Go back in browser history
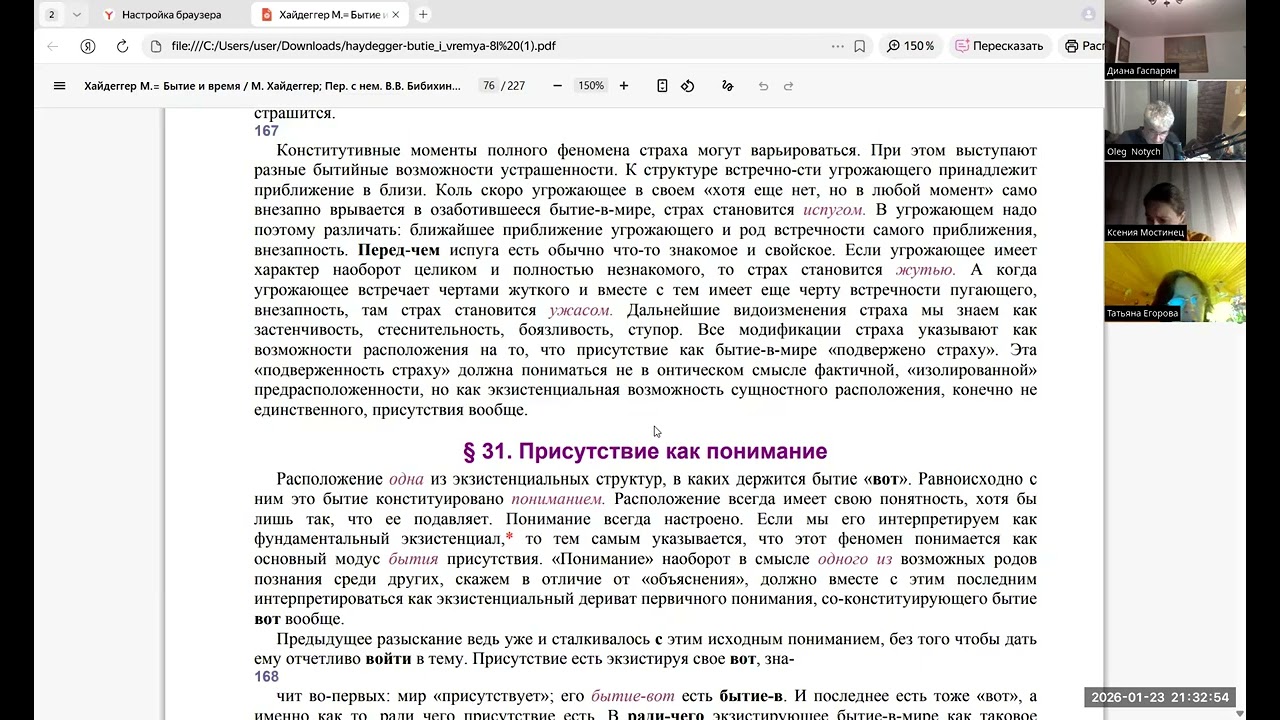Image resolution: width=1280 pixels, height=720 pixels. pyautogui.click(x=53, y=46)
